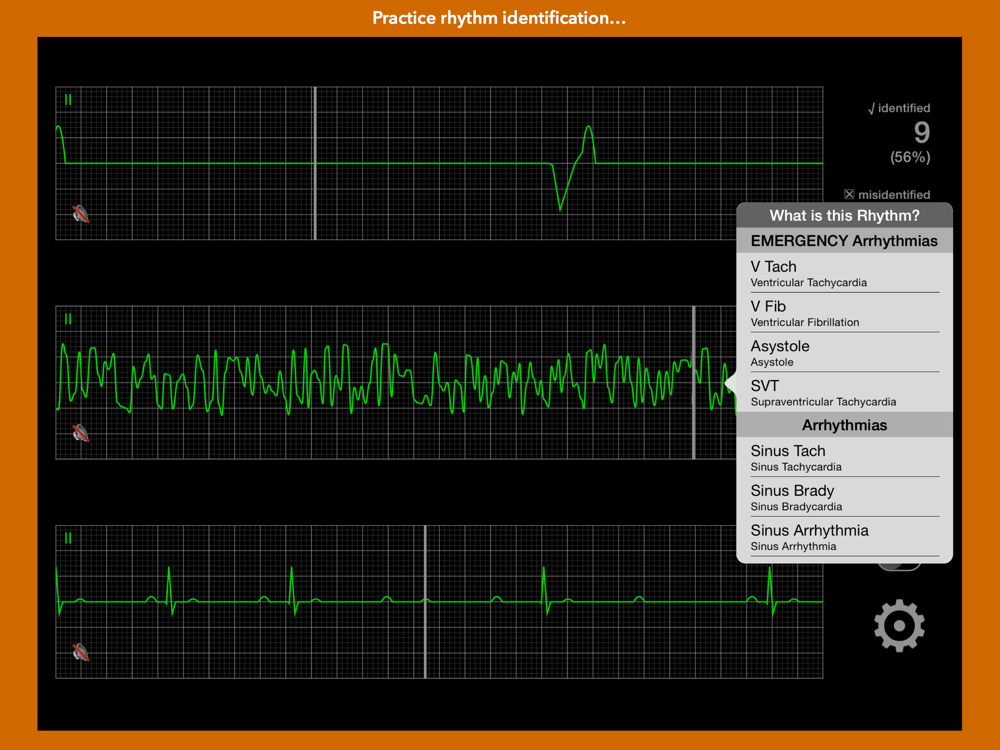Click the 'What is this Rhythm?' title
Viewport: 1000px width, 750px height.
844,216
